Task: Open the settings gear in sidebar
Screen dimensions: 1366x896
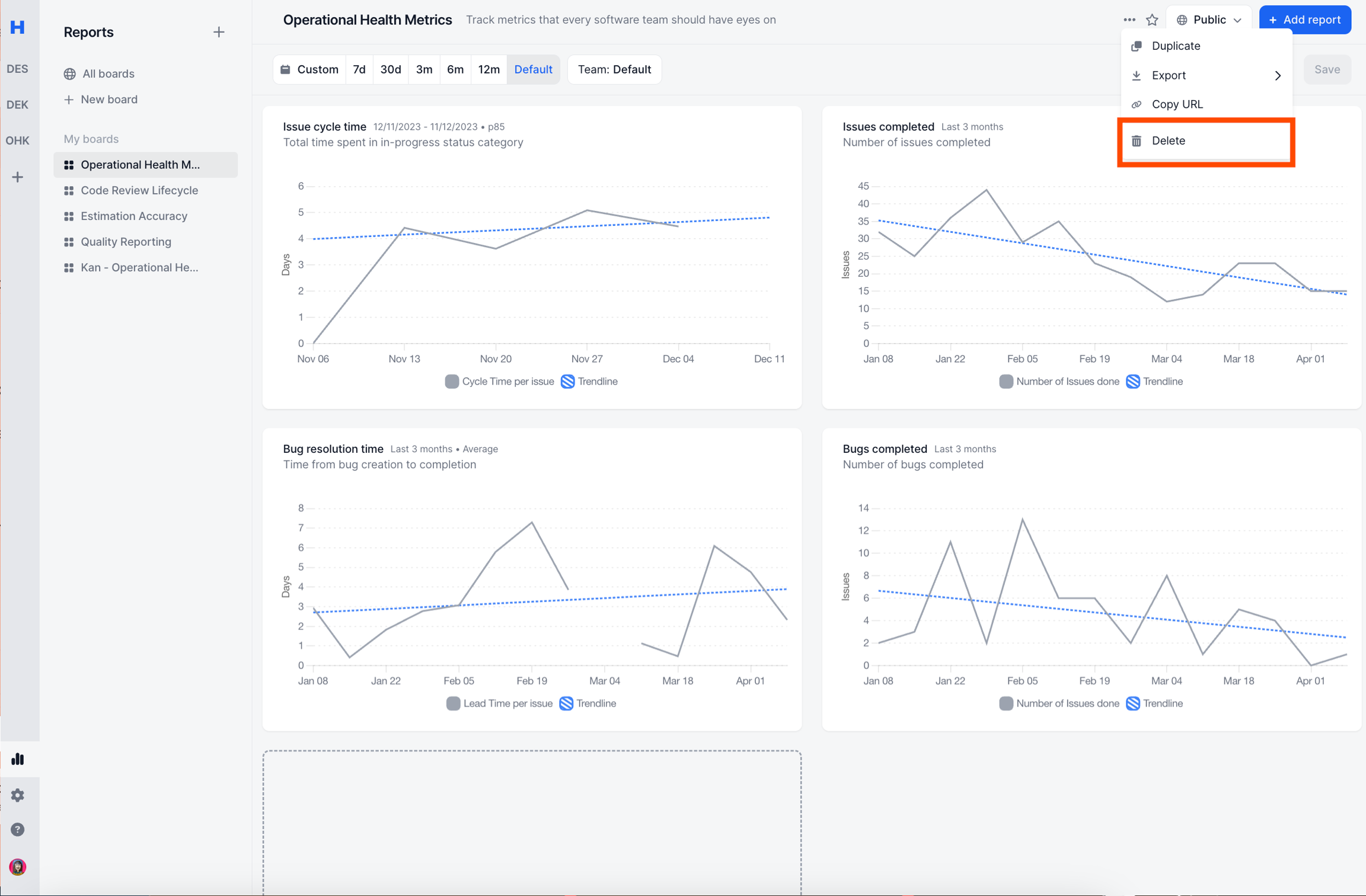Action: tap(18, 795)
